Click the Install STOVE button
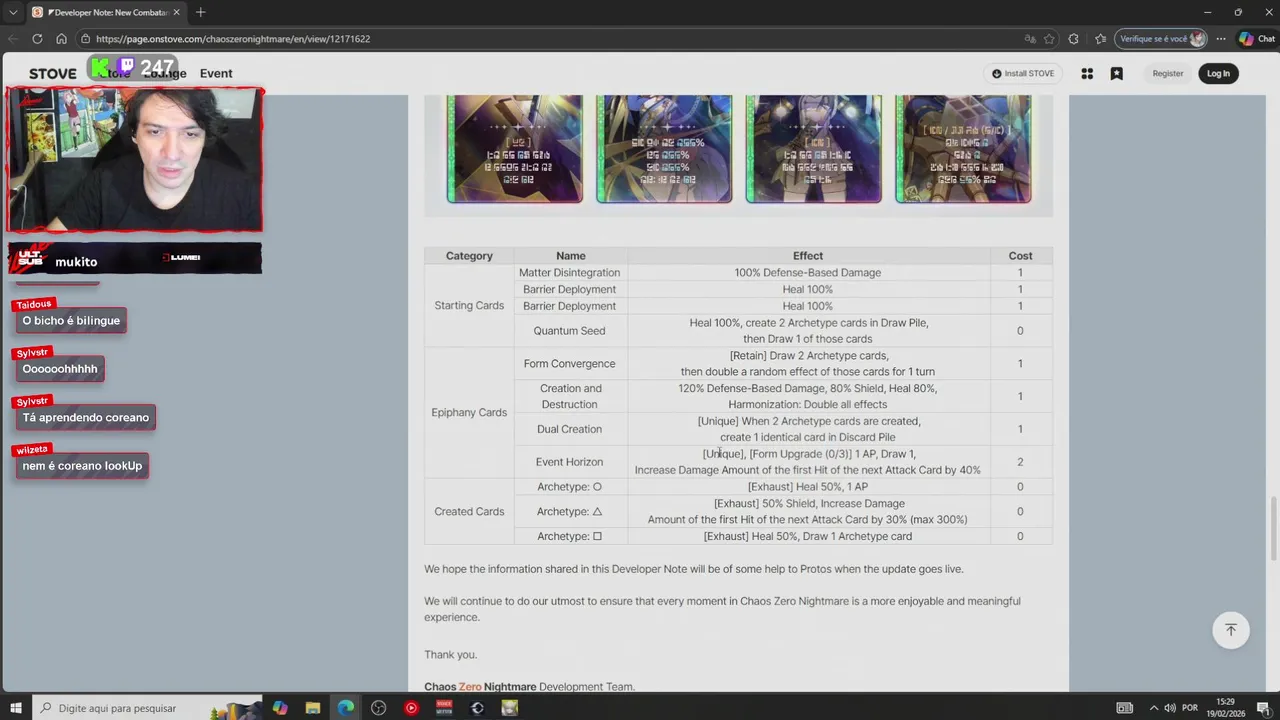1280x720 pixels. click(x=1023, y=73)
